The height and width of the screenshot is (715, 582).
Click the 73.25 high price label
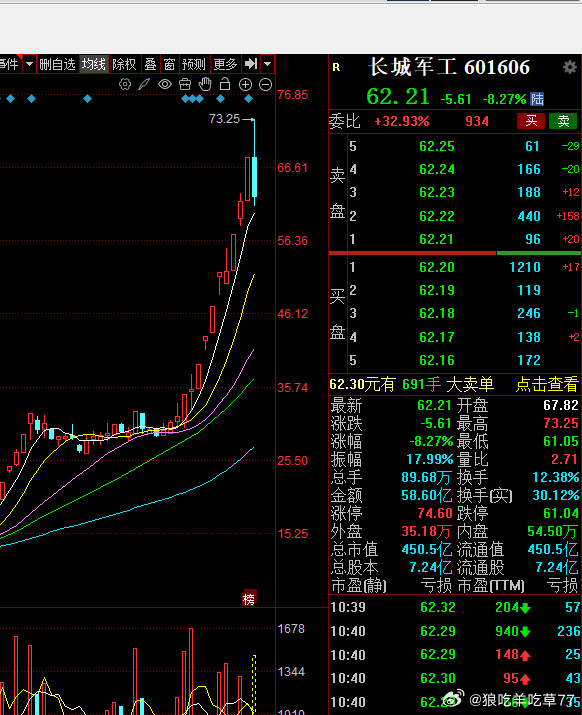[x=224, y=119]
